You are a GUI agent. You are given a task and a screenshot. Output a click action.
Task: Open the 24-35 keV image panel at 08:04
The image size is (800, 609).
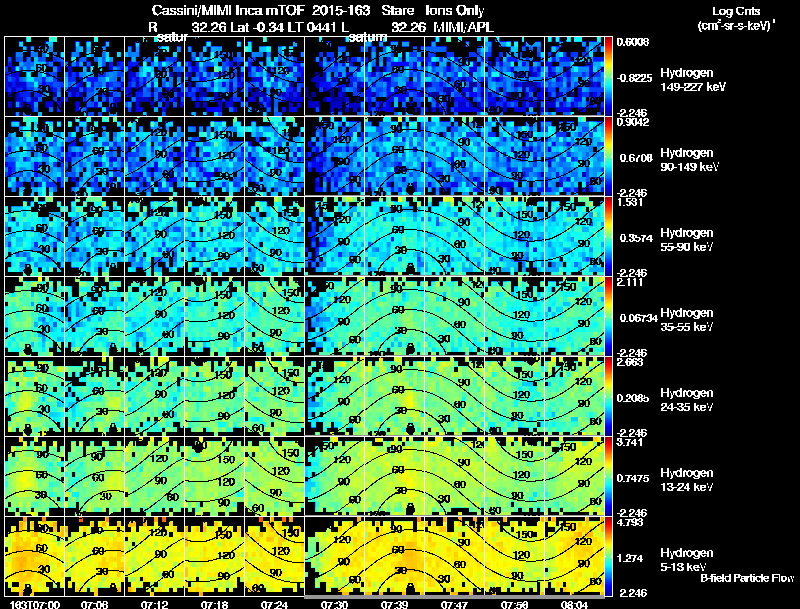(574, 396)
